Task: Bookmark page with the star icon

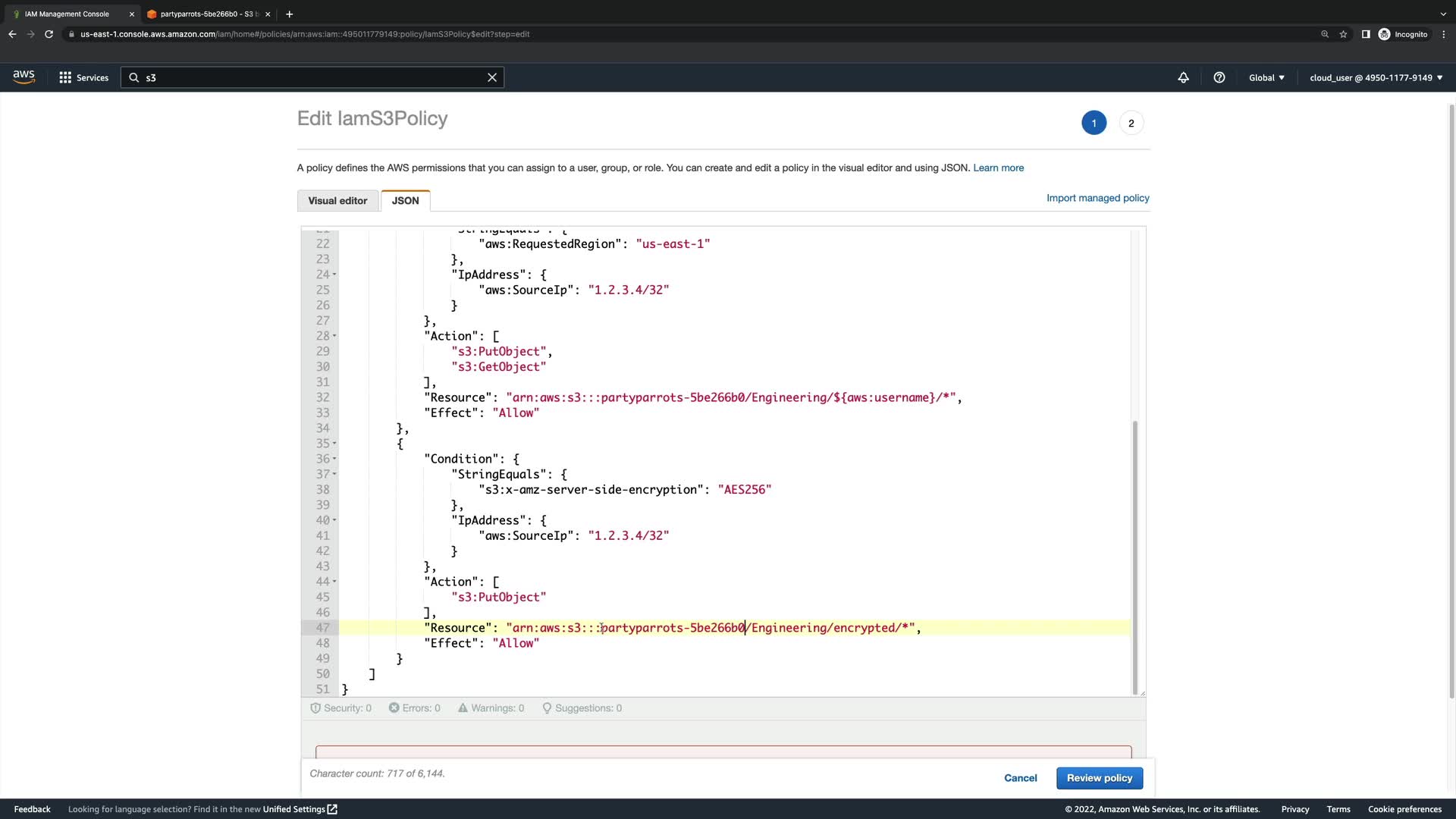Action: pyautogui.click(x=1343, y=34)
